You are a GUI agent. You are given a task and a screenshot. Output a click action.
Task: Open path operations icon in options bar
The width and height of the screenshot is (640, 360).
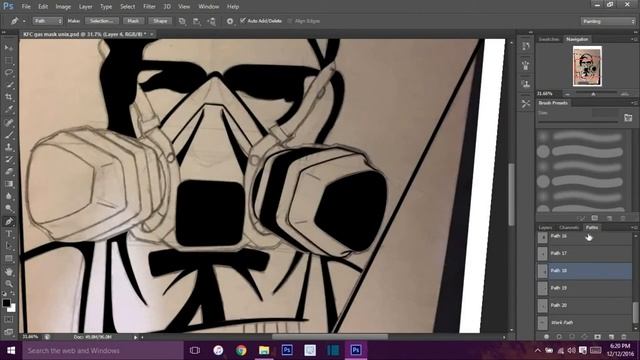pyautogui.click(x=182, y=21)
